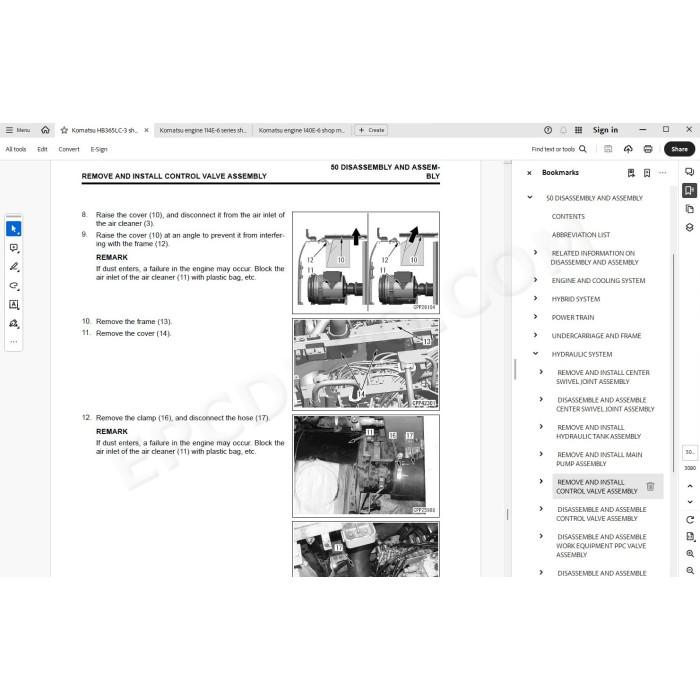Collapse HYDRAULIC SYSTEM bookmark
This screenshot has width=700, height=700.
[x=536, y=354]
